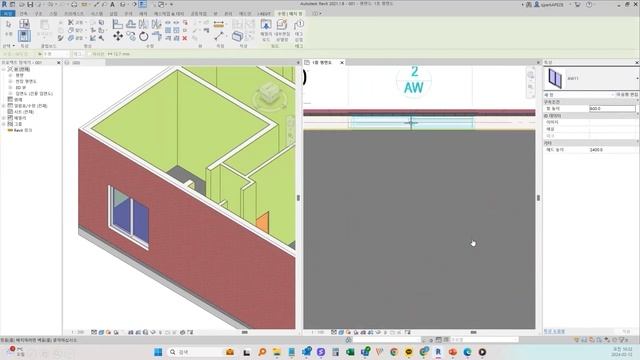Viewport: 640px width, 360px height.
Task: Click the Text (A) icon in the Quick Access Toolbar
Action: point(112,4)
